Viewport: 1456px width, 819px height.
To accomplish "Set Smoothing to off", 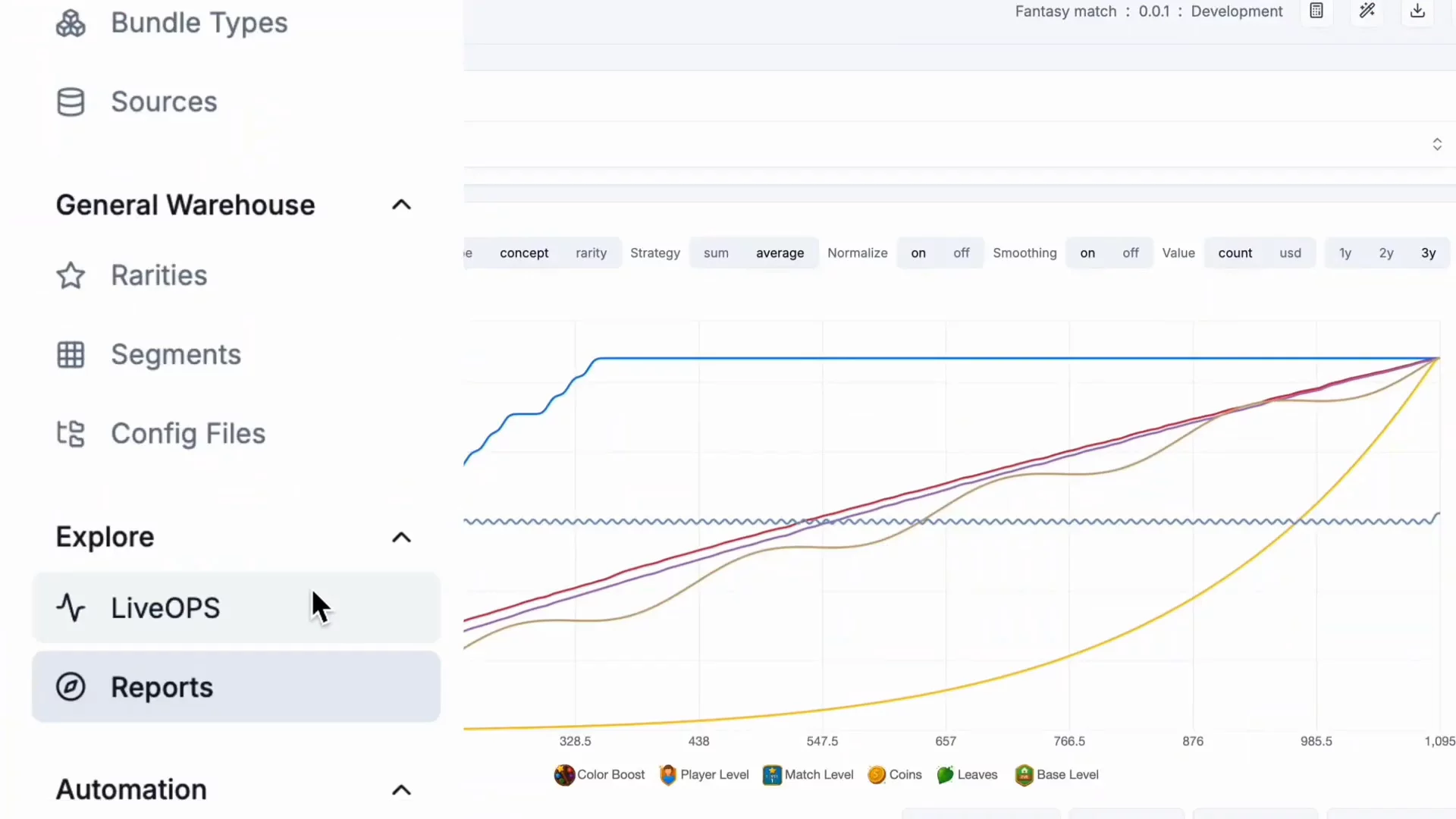I will point(1130,253).
